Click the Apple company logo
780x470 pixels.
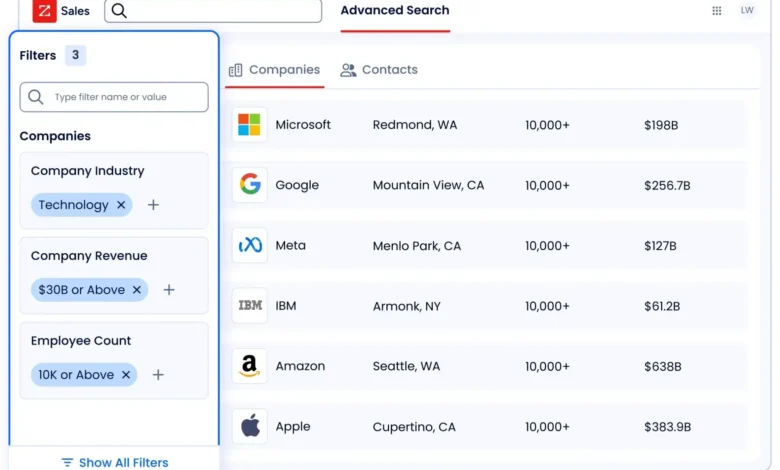pos(249,426)
